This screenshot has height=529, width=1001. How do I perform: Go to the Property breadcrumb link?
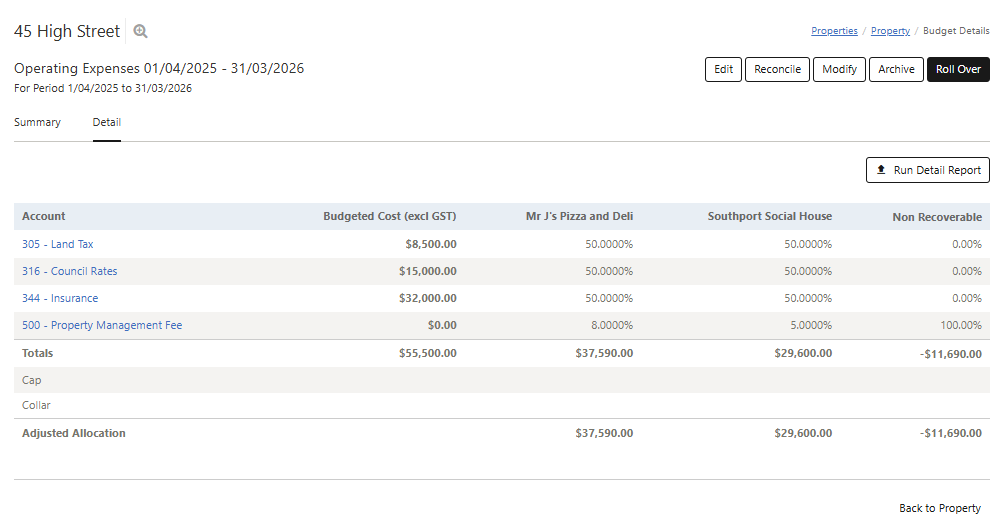(x=890, y=31)
